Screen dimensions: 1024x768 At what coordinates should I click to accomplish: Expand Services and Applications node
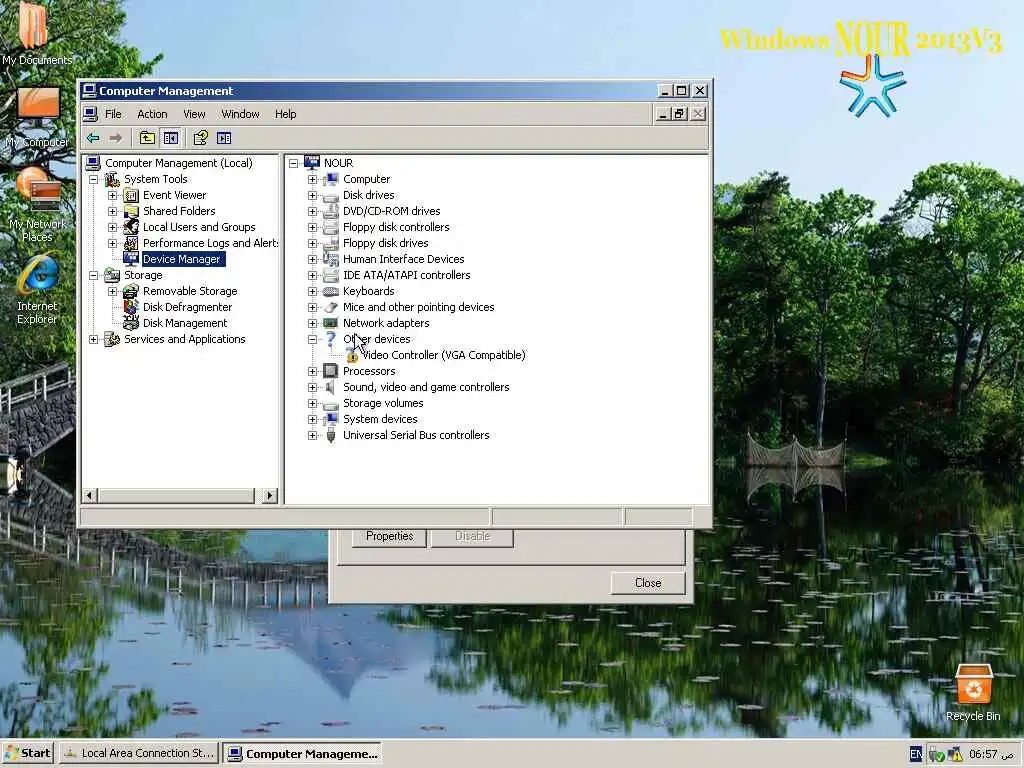[93, 339]
